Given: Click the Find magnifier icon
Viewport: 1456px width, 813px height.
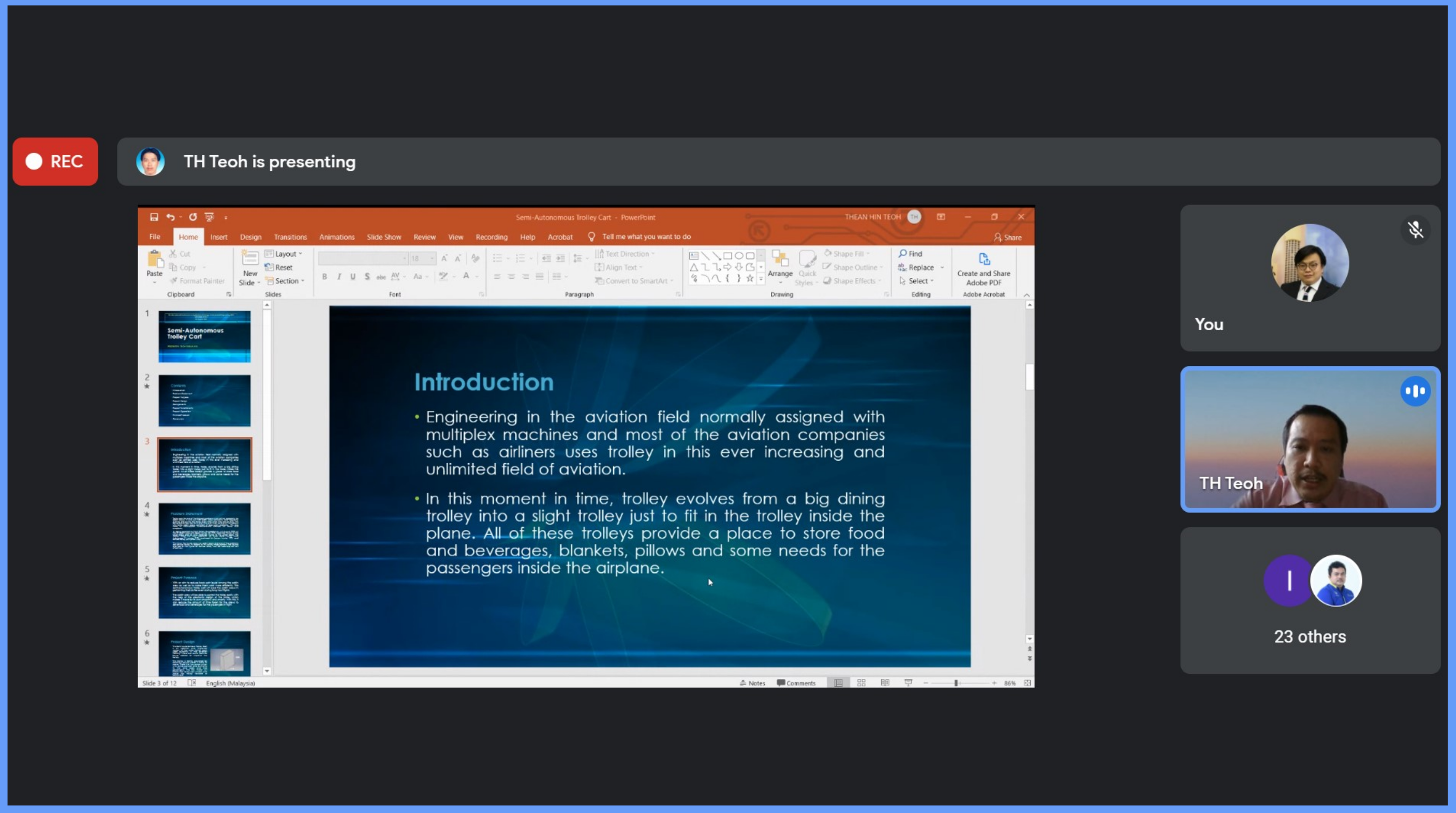Looking at the screenshot, I should (x=903, y=253).
